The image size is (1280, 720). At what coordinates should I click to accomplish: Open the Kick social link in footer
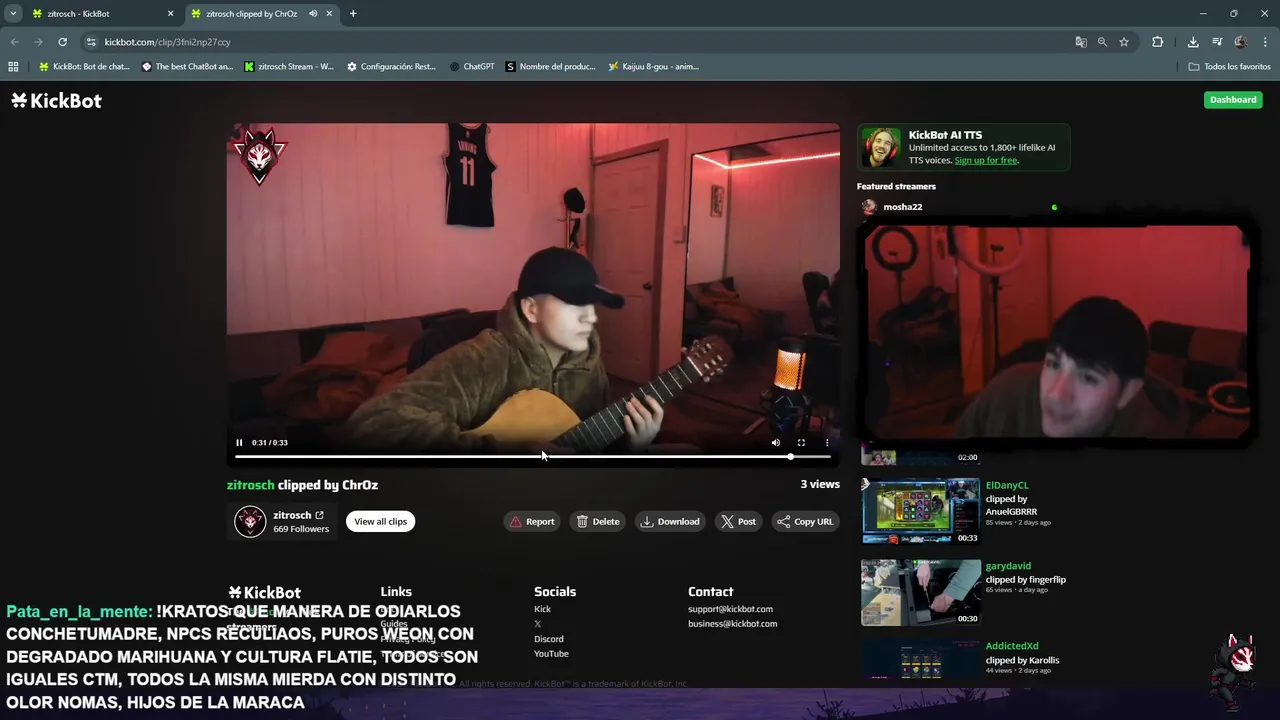pos(542,609)
